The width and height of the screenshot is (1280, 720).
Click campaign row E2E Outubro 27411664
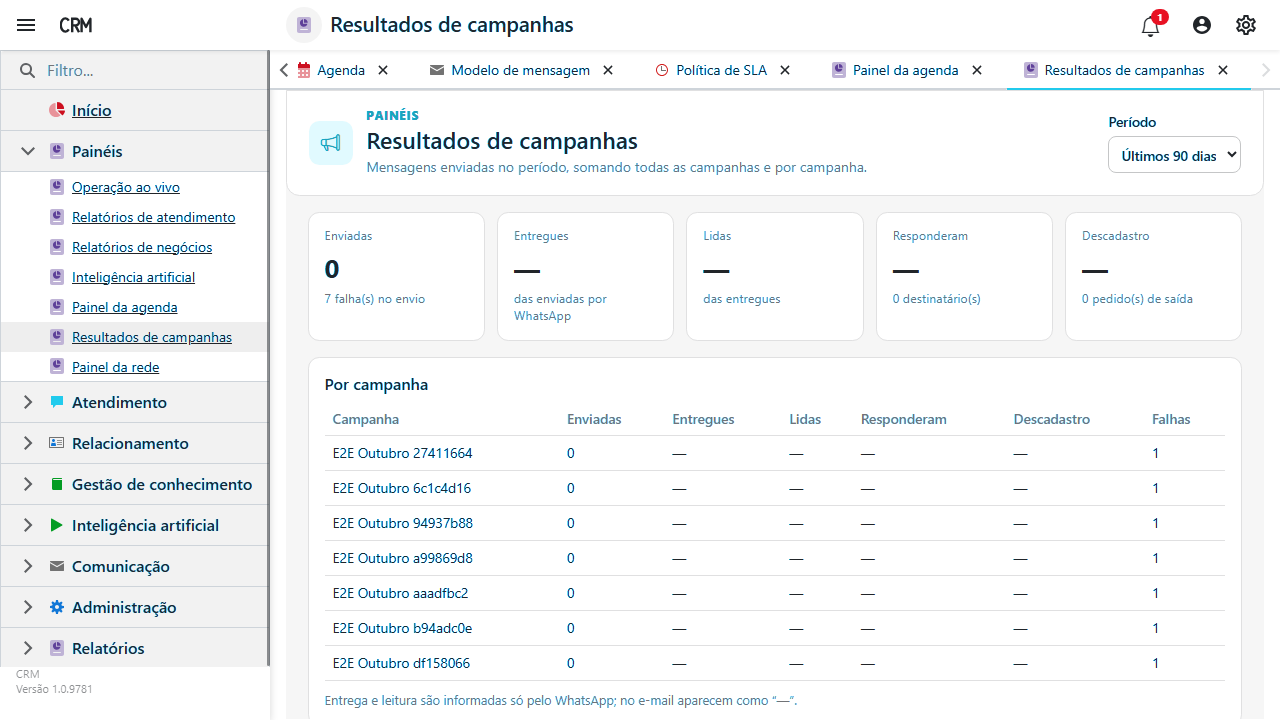coord(775,453)
